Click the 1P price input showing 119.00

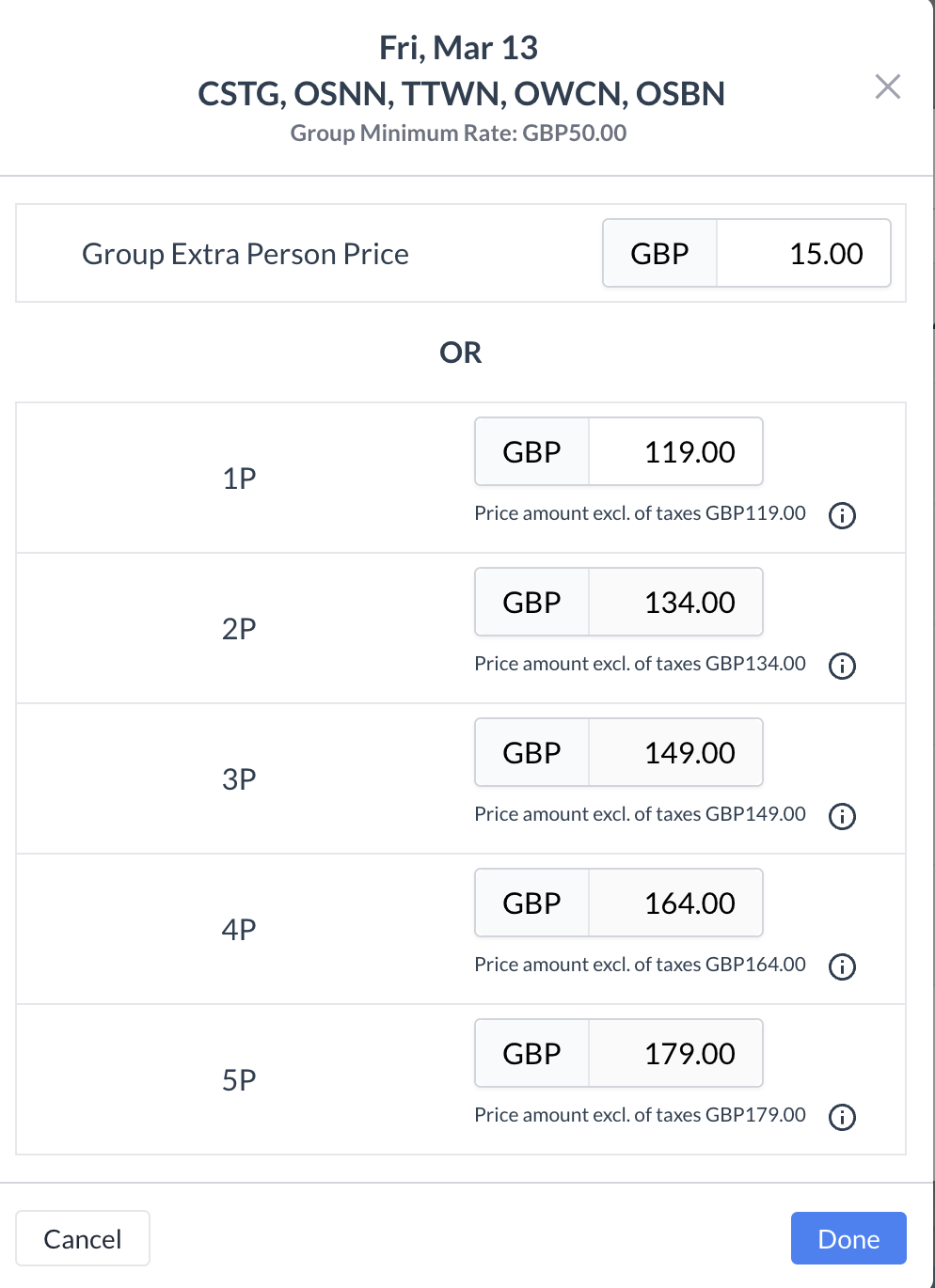[675, 451]
